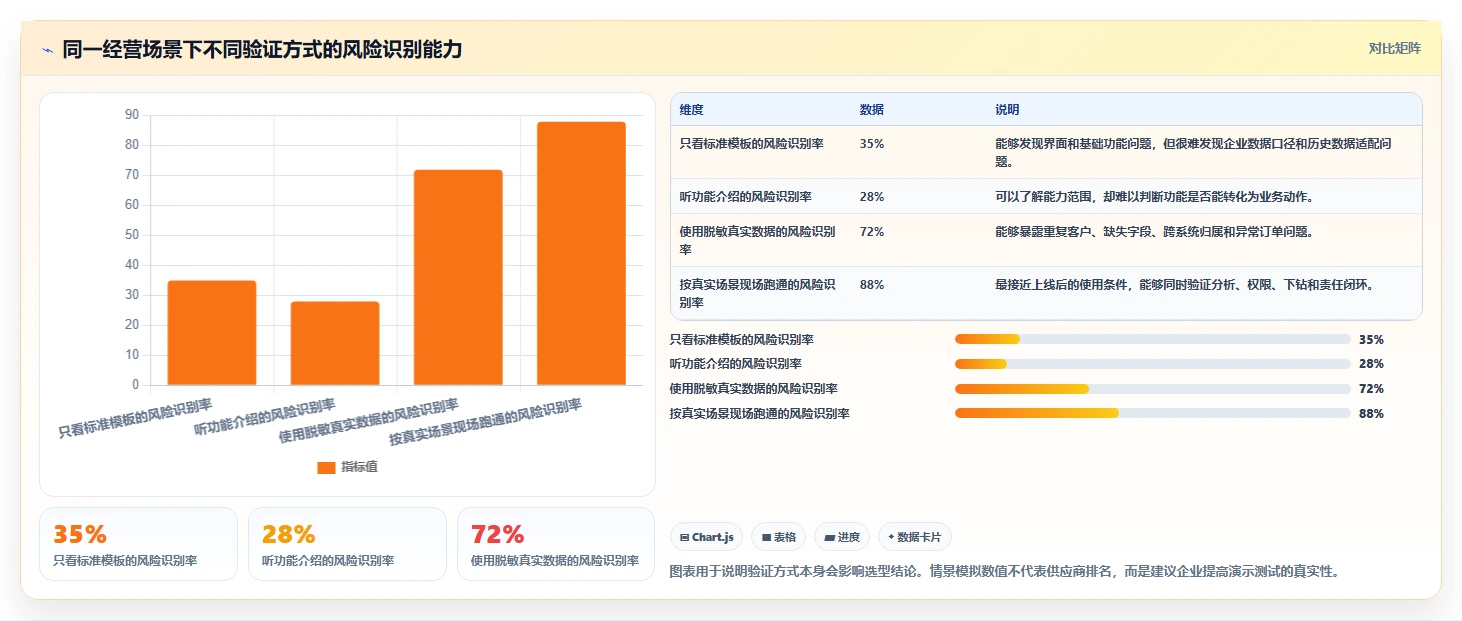The width and height of the screenshot is (1462, 621).
Task: Click the 72% data card
Action: pyautogui.click(x=556, y=544)
